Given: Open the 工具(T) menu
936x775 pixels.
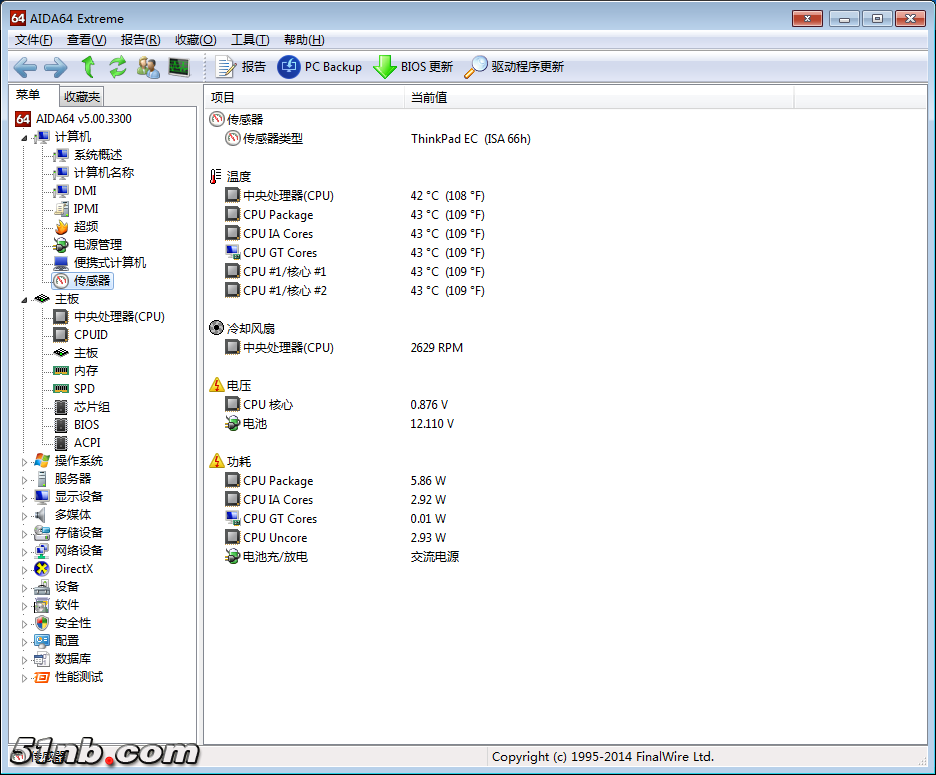Looking at the screenshot, I should tap(249, 40).
